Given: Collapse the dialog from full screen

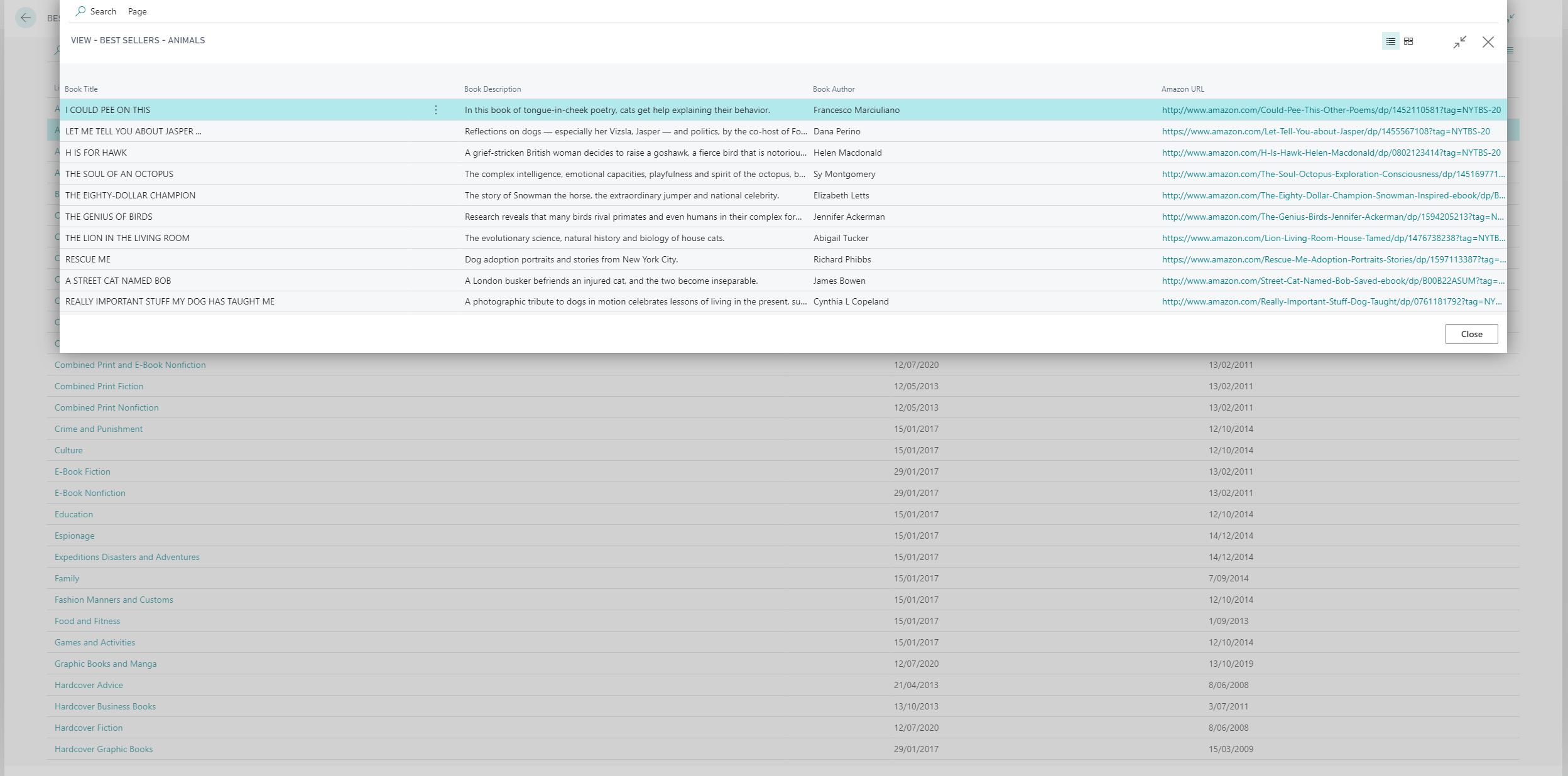Looking at the screenshot, I should click(1461, 42).
